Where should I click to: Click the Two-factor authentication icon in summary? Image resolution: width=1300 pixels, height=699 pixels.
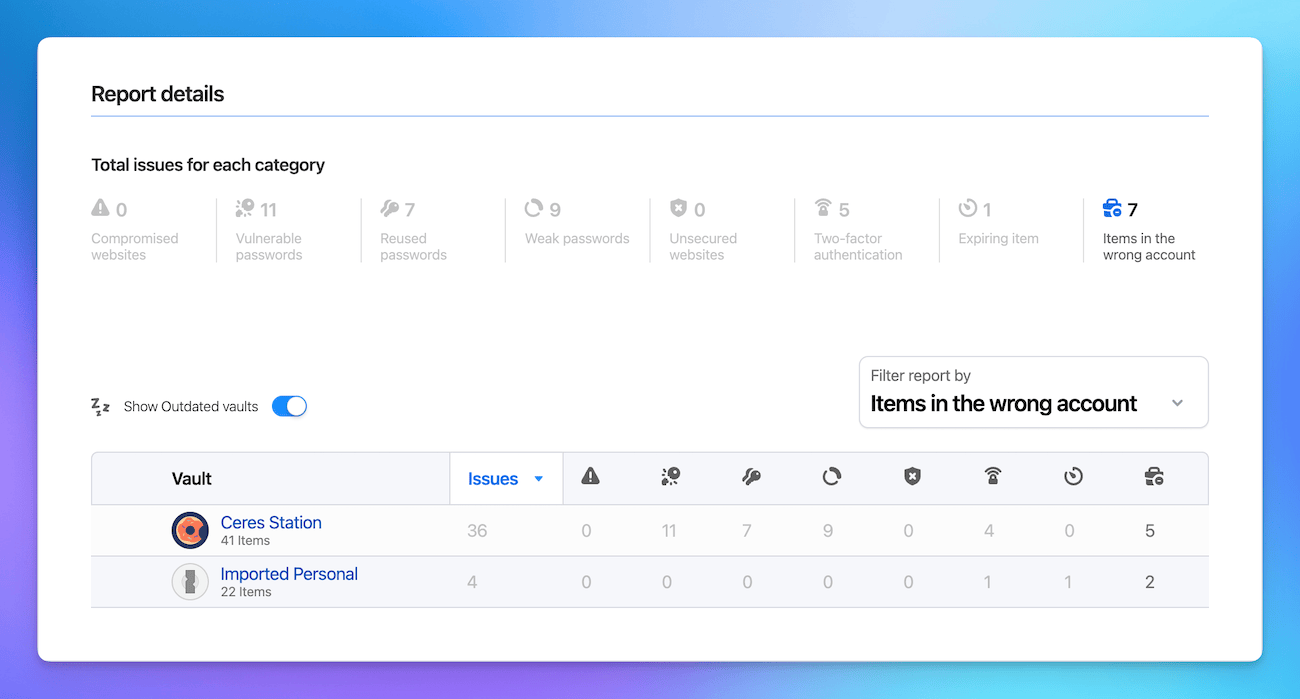coord(823,208)
